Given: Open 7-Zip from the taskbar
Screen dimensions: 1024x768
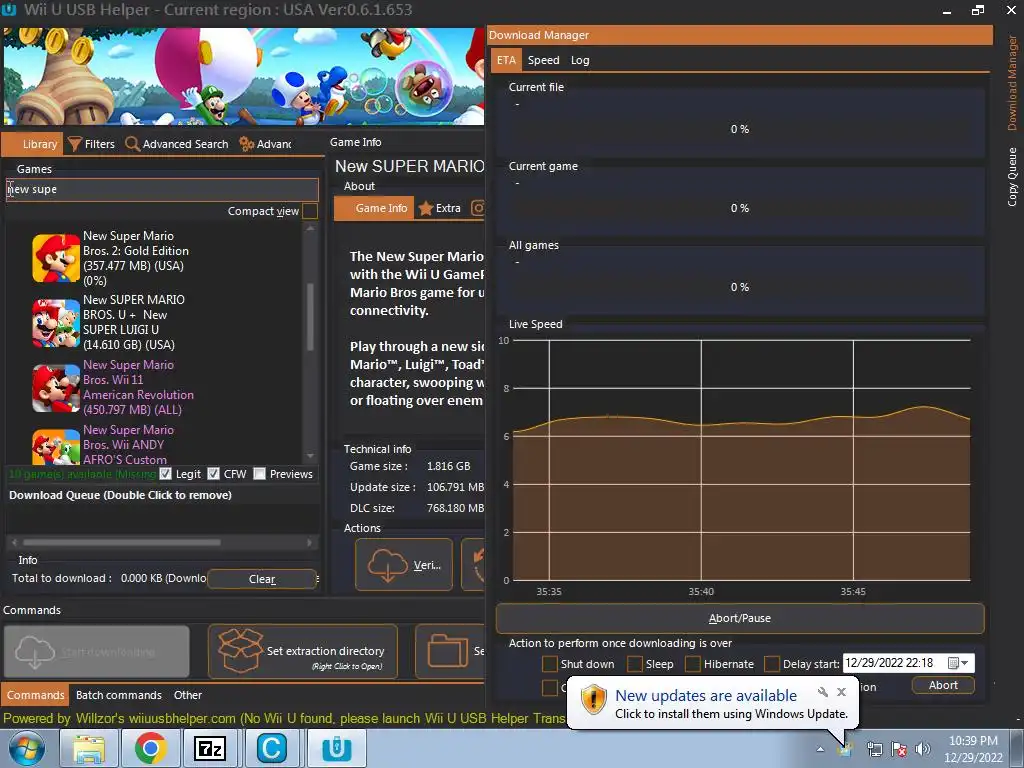Looking at the screenshot, I should click(x=210, y=748).
